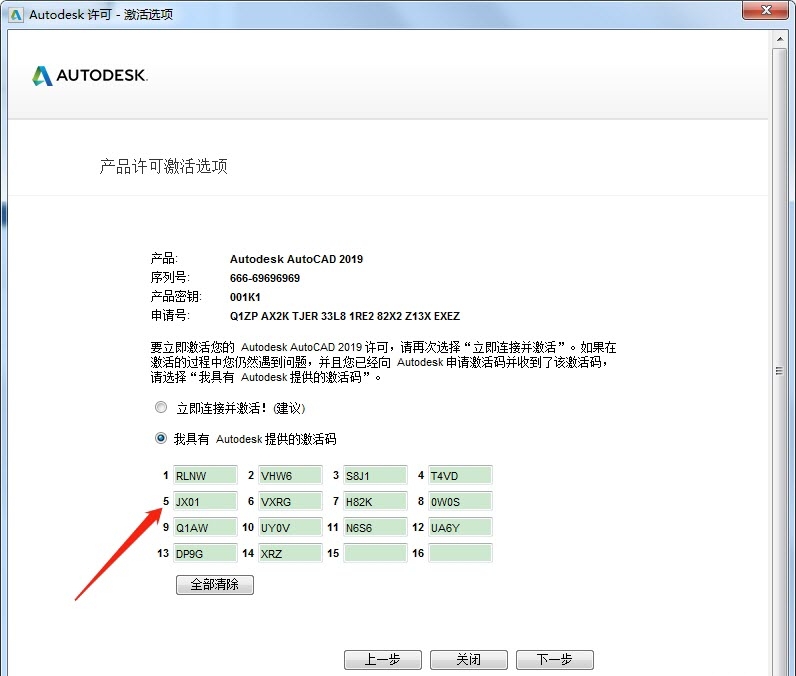Click the 关闭 close button at bottom
Screen dimensions: 796x676
[x=469, y=660]
